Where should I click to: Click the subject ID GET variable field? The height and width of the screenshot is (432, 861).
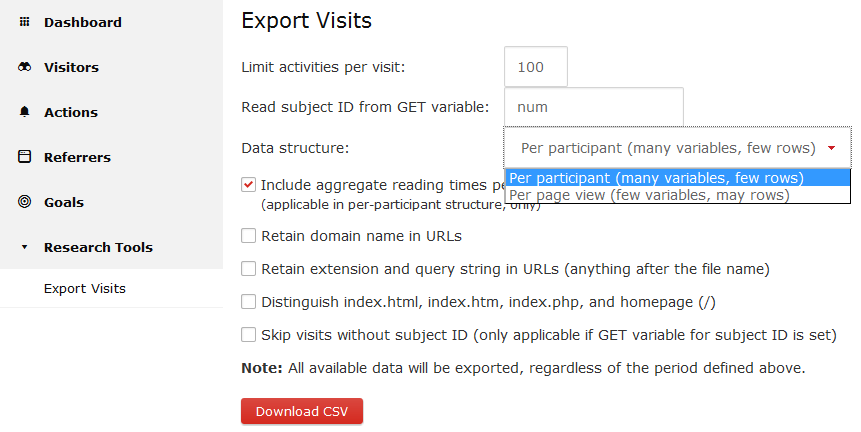[x=594, y=107]
